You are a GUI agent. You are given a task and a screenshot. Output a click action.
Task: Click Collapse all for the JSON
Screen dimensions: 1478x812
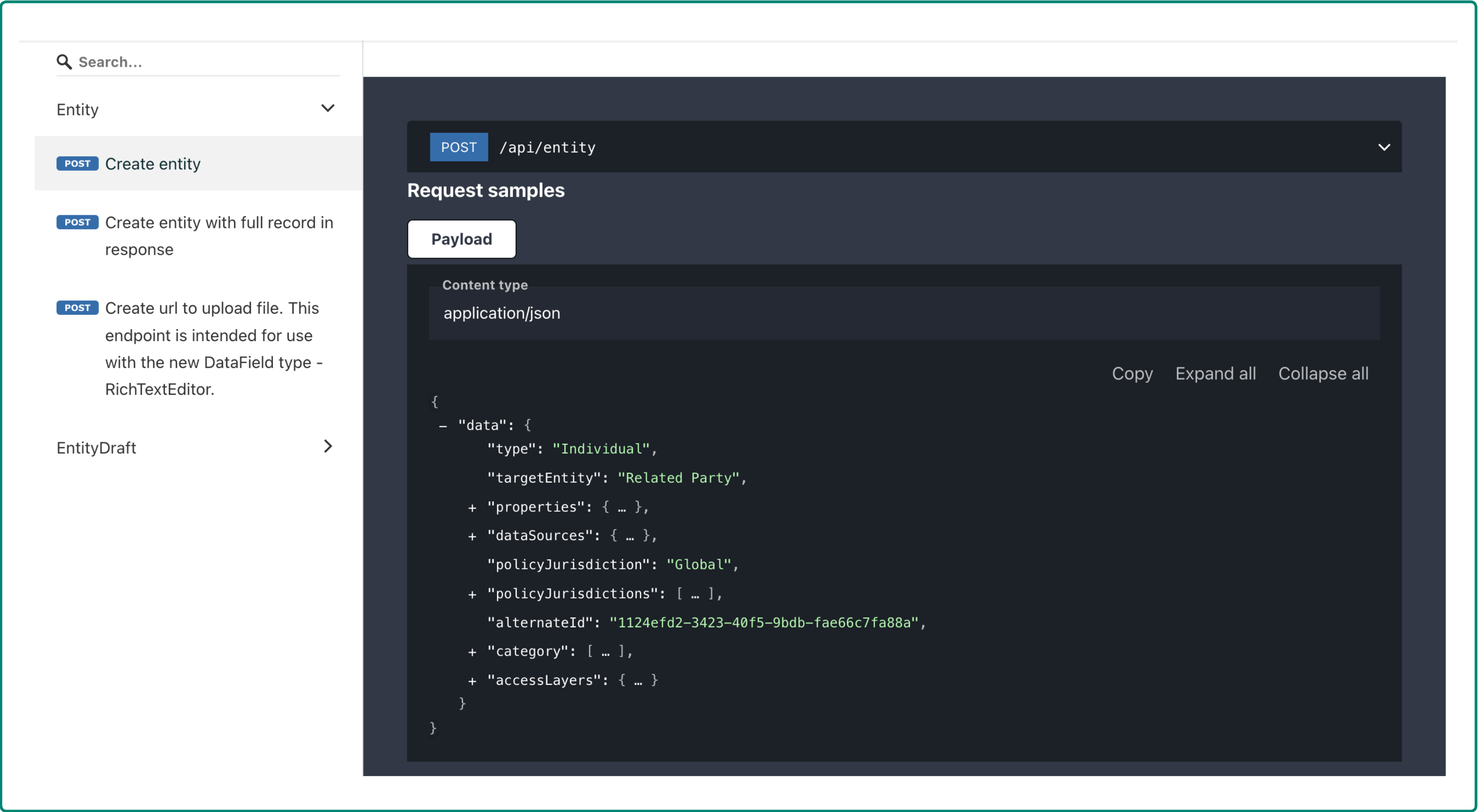click(1323, 373)
